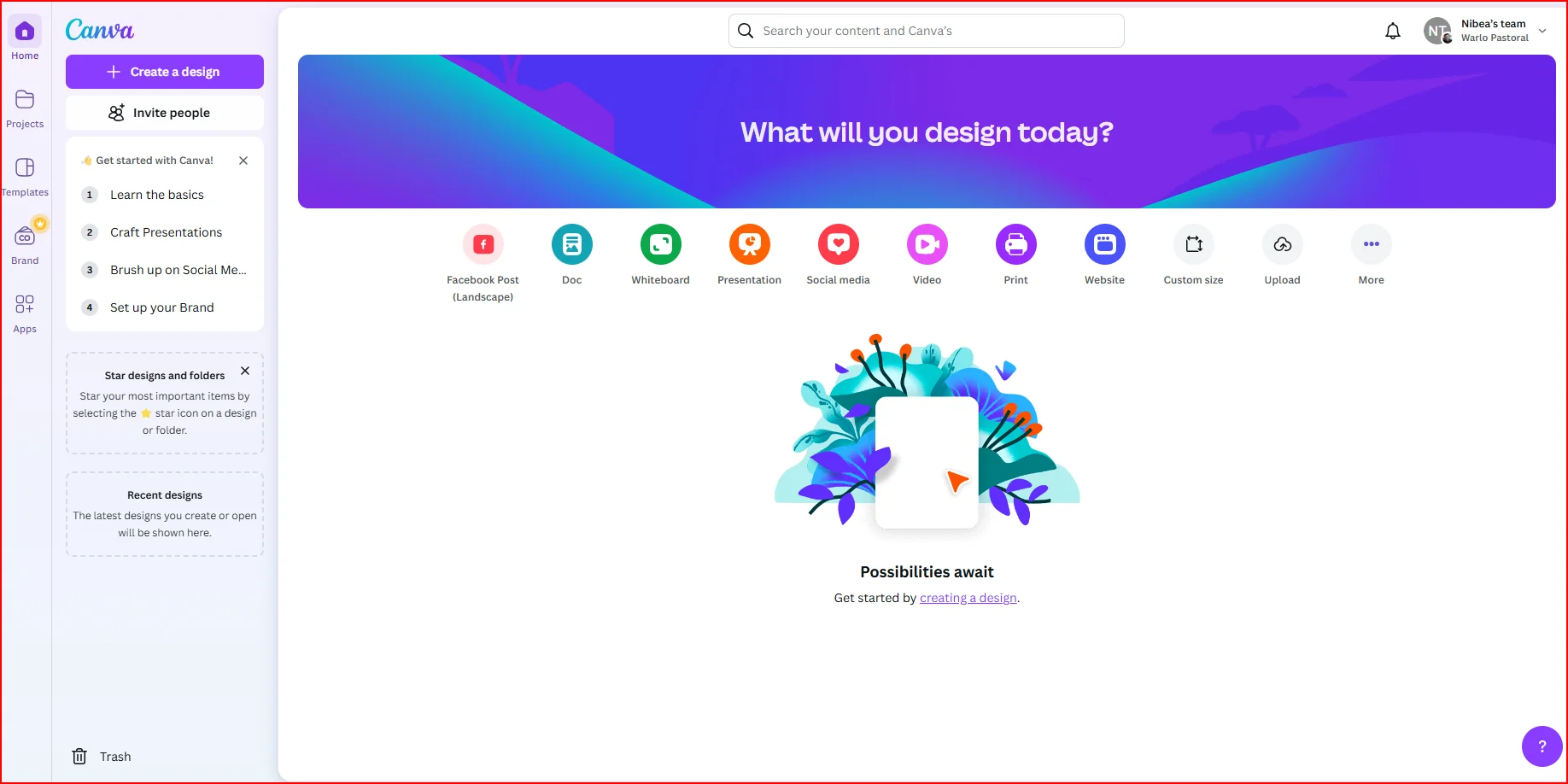Click the NT team avatar
The image size is (1568, 784).
[x=1438, y=32]
